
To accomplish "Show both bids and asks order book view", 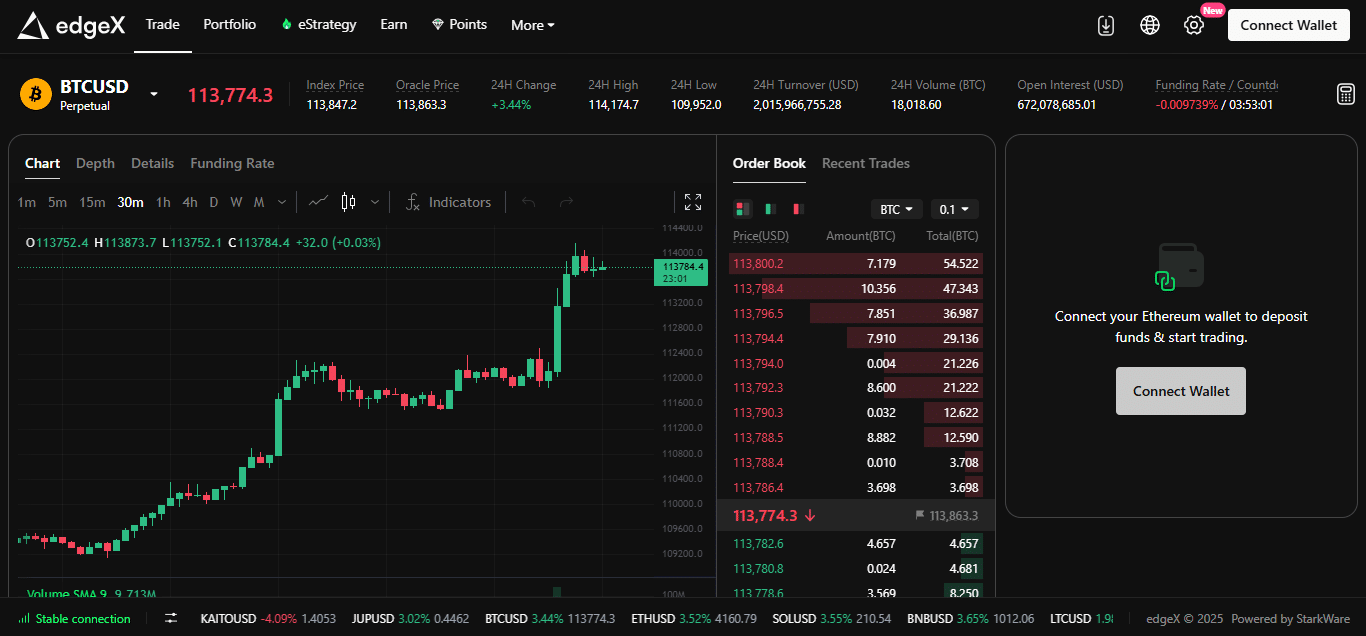I will pyautogui.click(x=742, y=209).
